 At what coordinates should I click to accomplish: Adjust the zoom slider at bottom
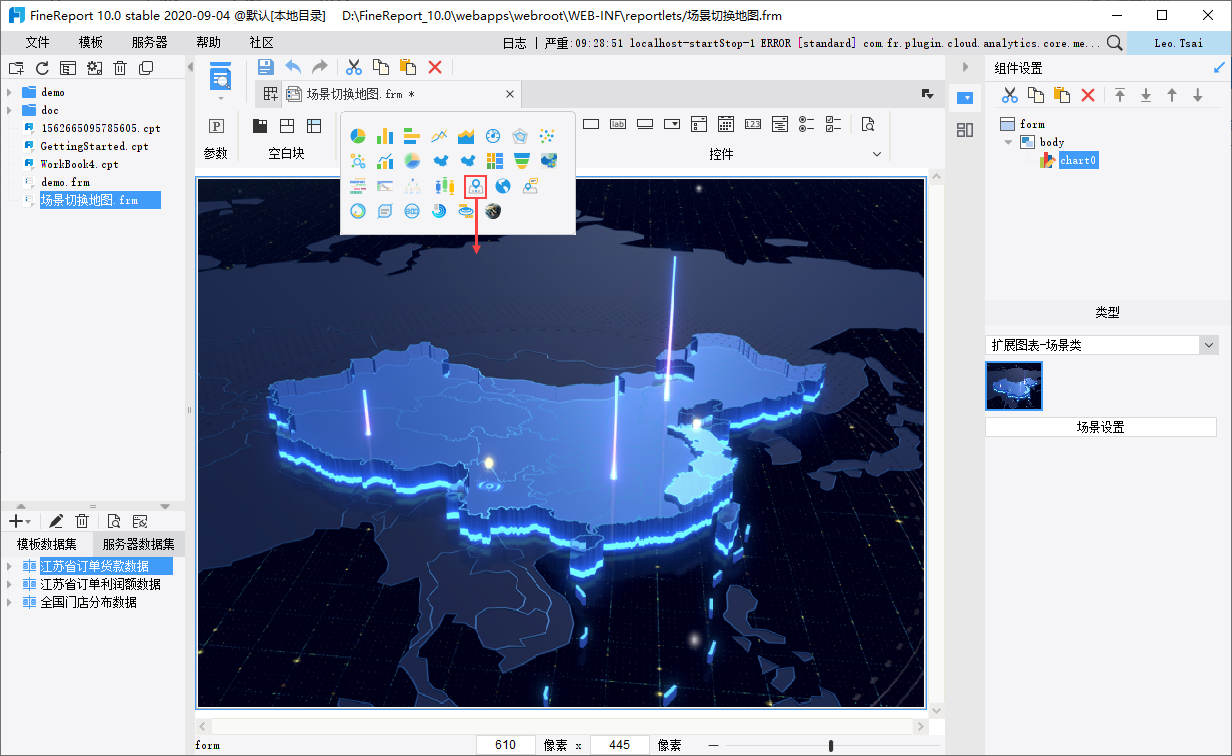coord(831,745)
